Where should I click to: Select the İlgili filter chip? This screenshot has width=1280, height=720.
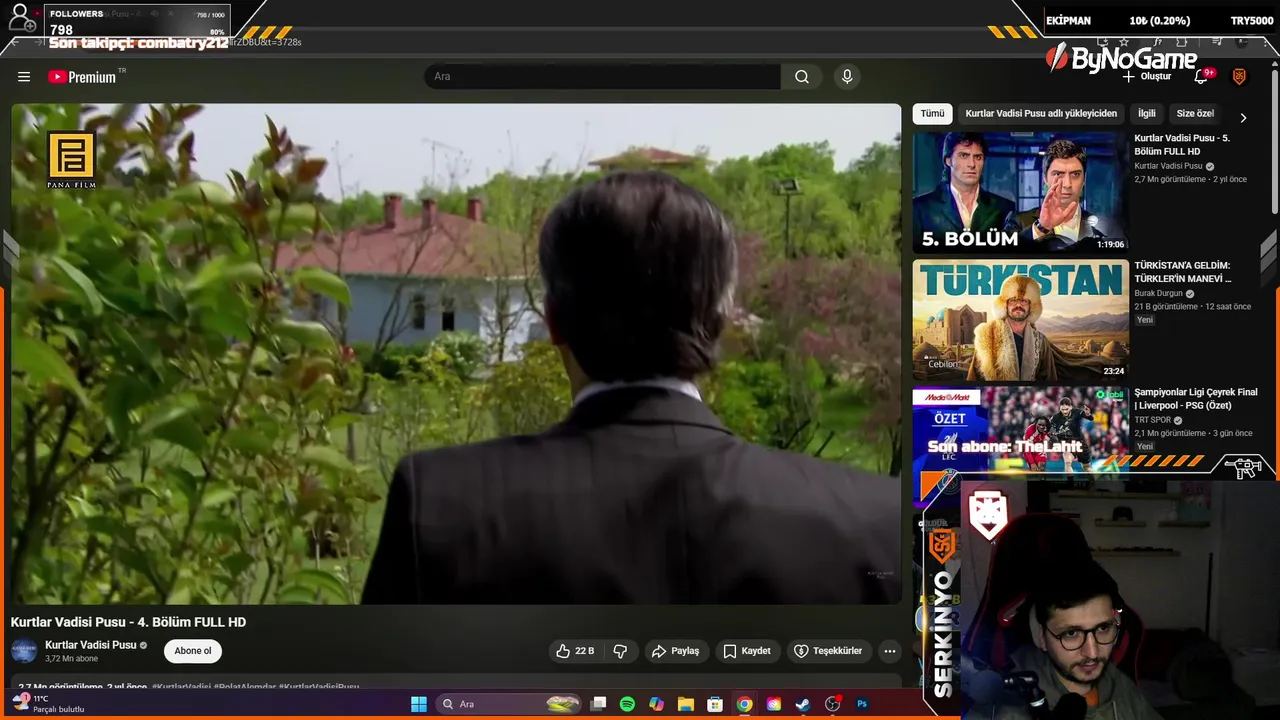coord(1147,114)
